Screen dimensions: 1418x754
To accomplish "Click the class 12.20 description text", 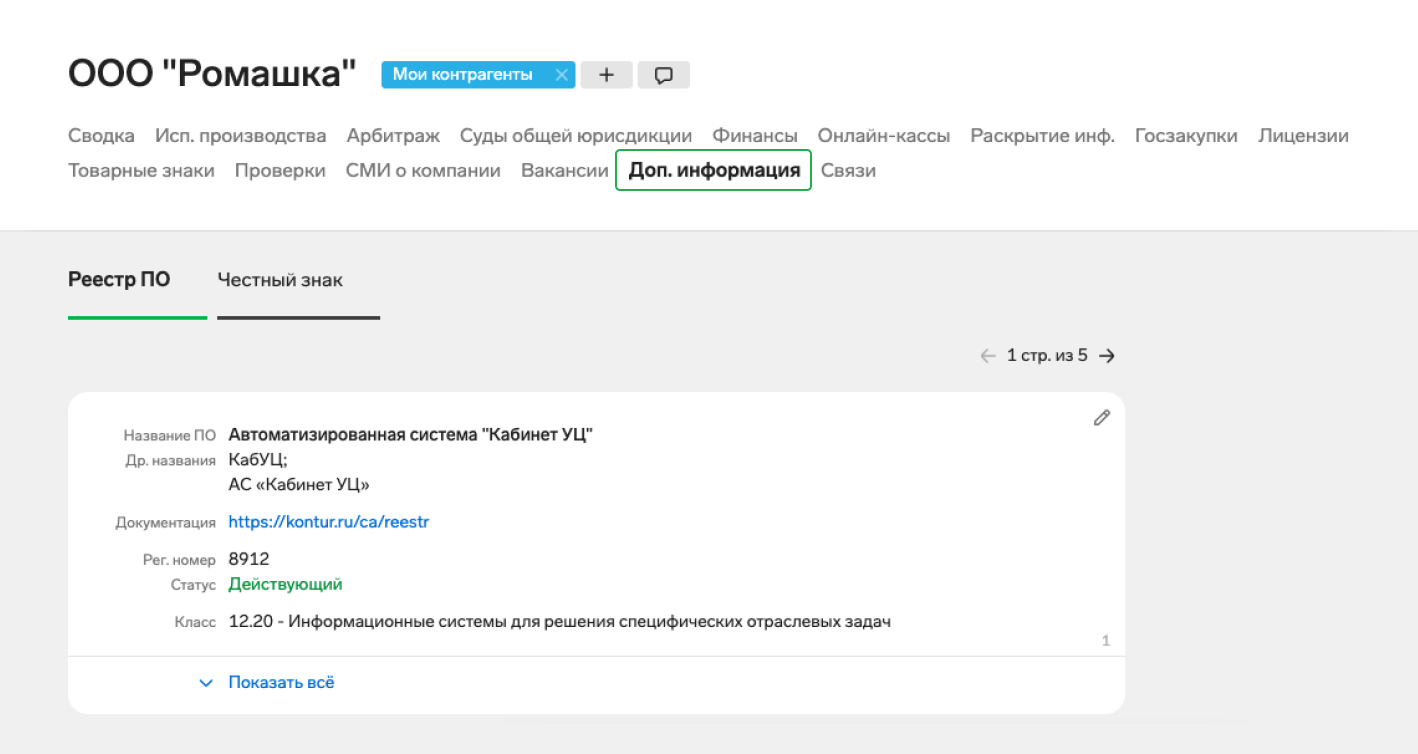I will [x=560, y=622].
